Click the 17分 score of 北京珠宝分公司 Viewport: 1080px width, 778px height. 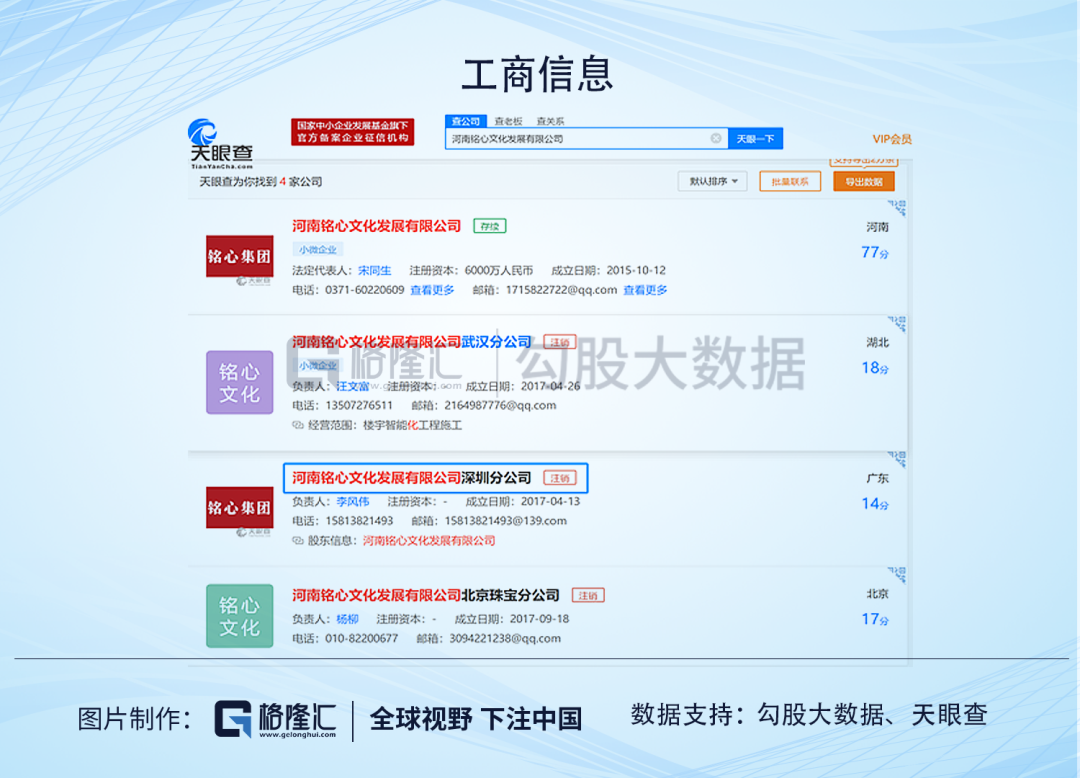click(875, 620)
